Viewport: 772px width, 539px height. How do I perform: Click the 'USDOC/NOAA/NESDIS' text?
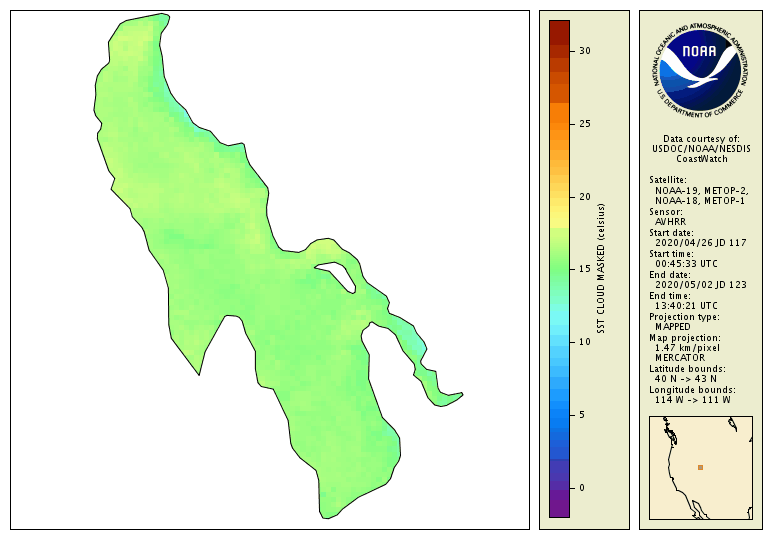701,149
